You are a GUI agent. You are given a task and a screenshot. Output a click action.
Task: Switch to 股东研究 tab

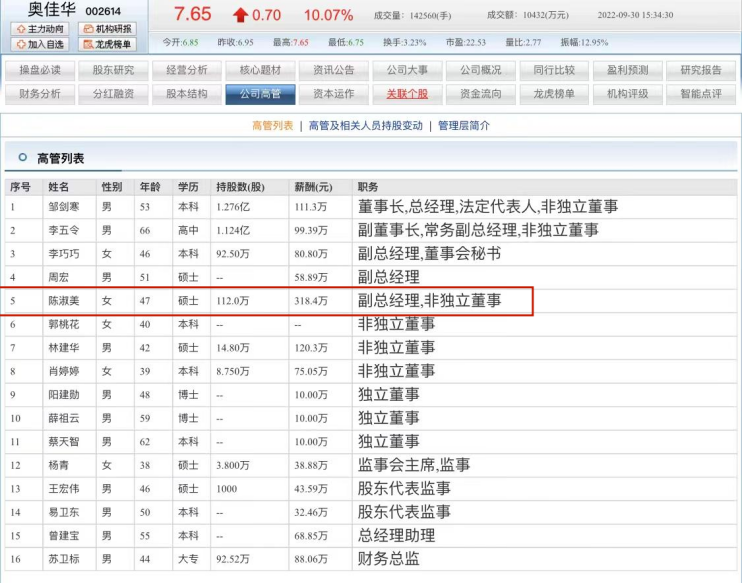[114, 70]
